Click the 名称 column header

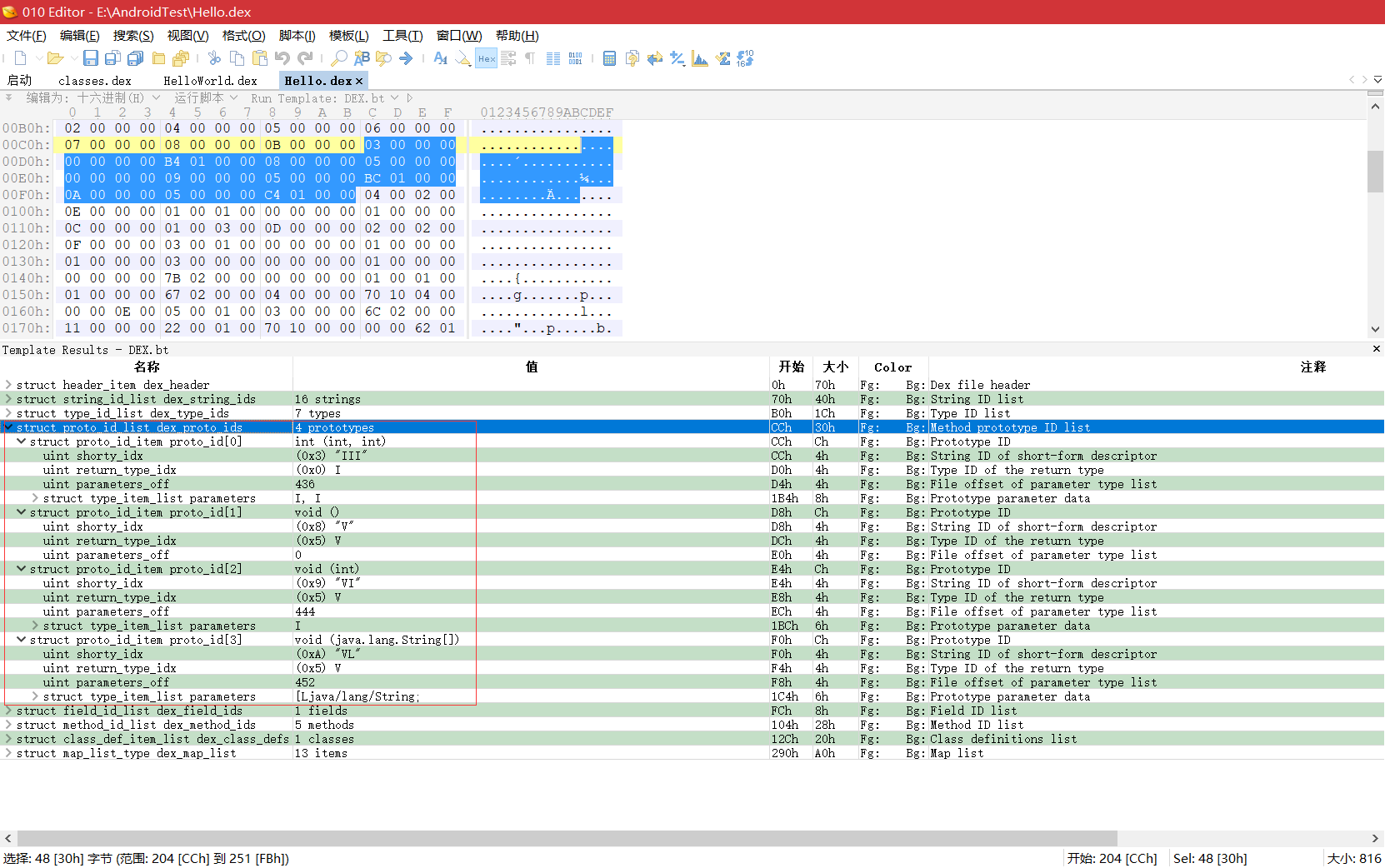coord(147,367)
